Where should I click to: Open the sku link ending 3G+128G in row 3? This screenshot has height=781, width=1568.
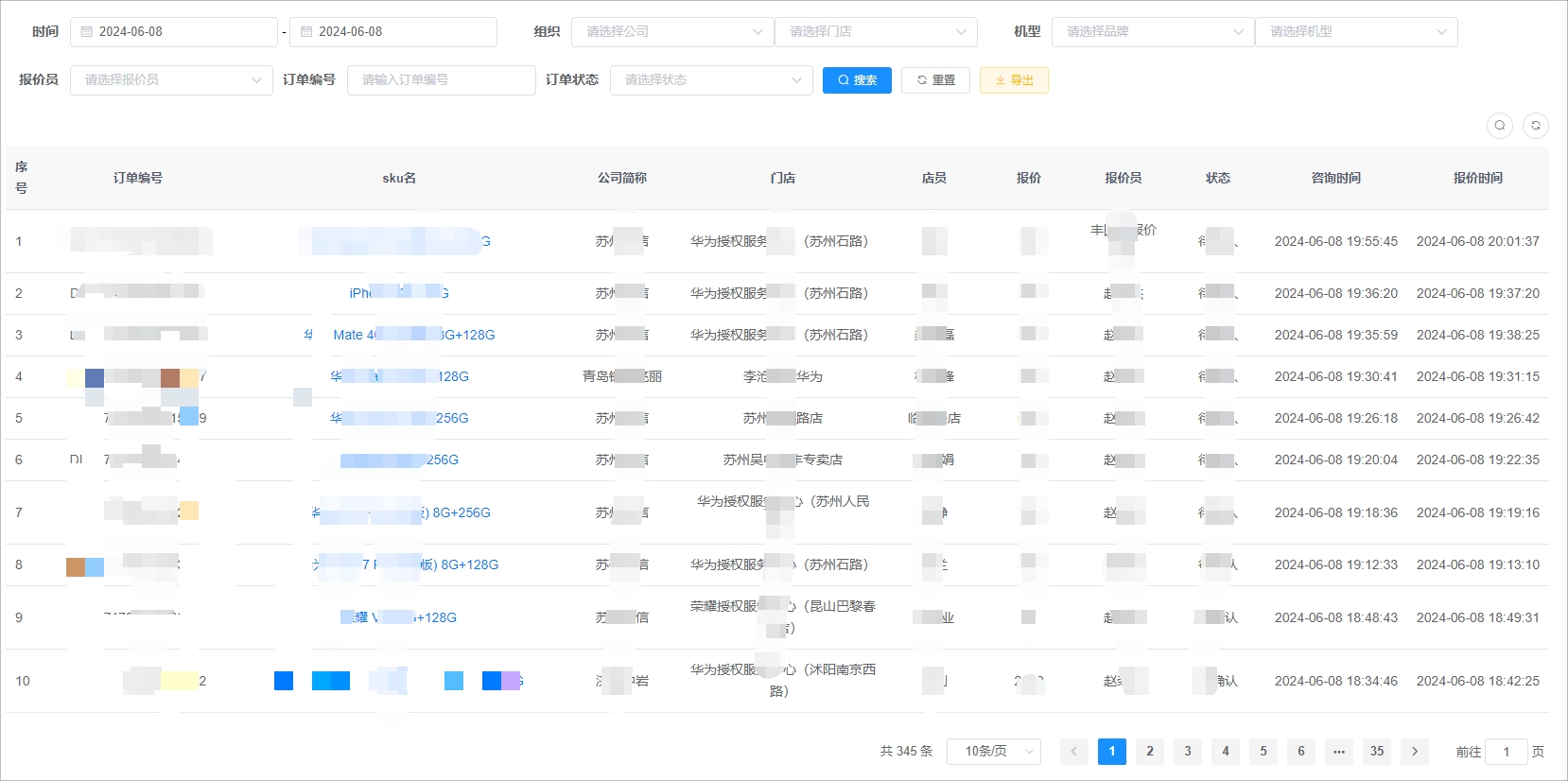coord(399,335)
